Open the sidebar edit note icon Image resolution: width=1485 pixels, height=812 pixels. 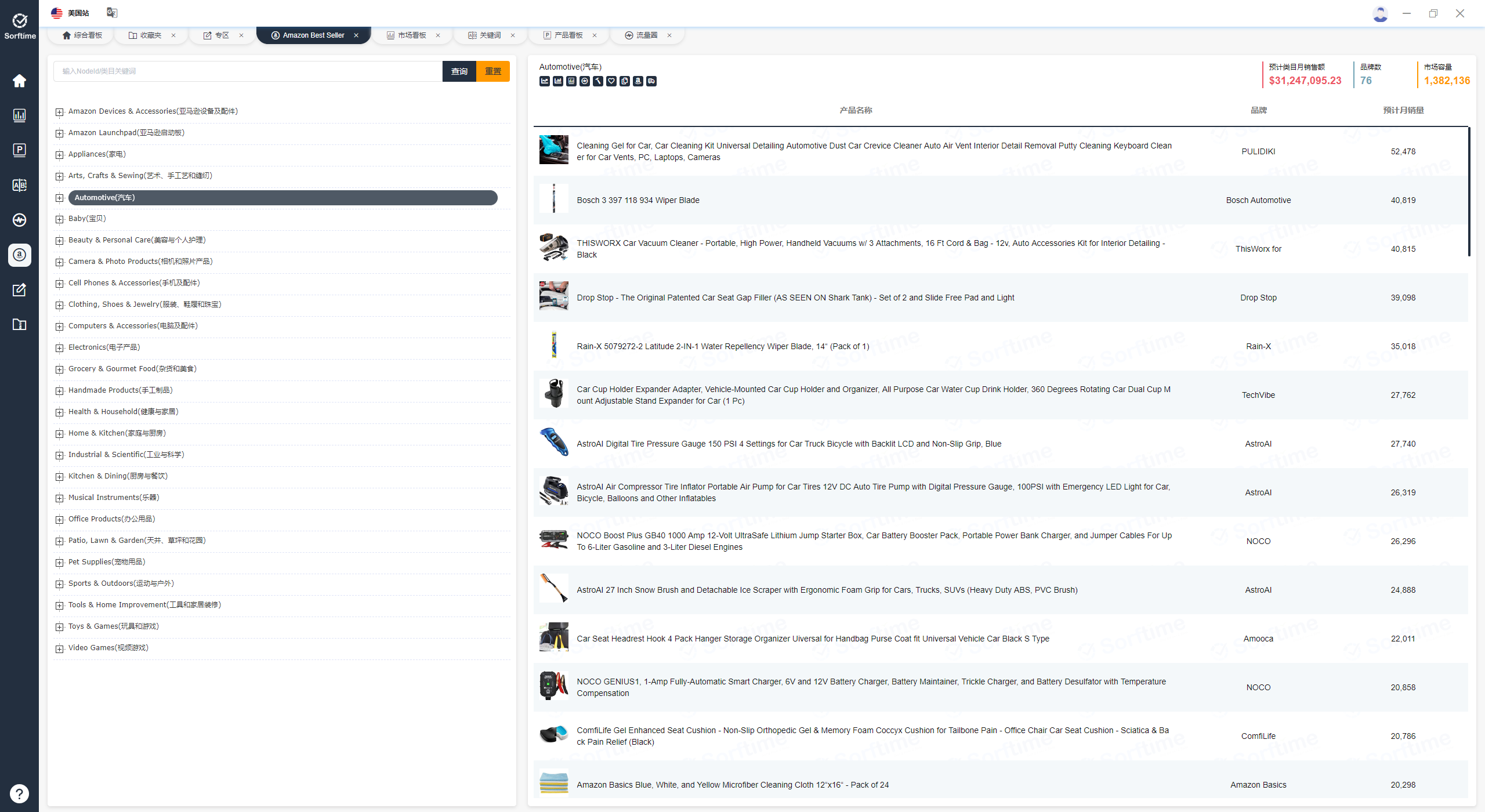click(19, 289)
